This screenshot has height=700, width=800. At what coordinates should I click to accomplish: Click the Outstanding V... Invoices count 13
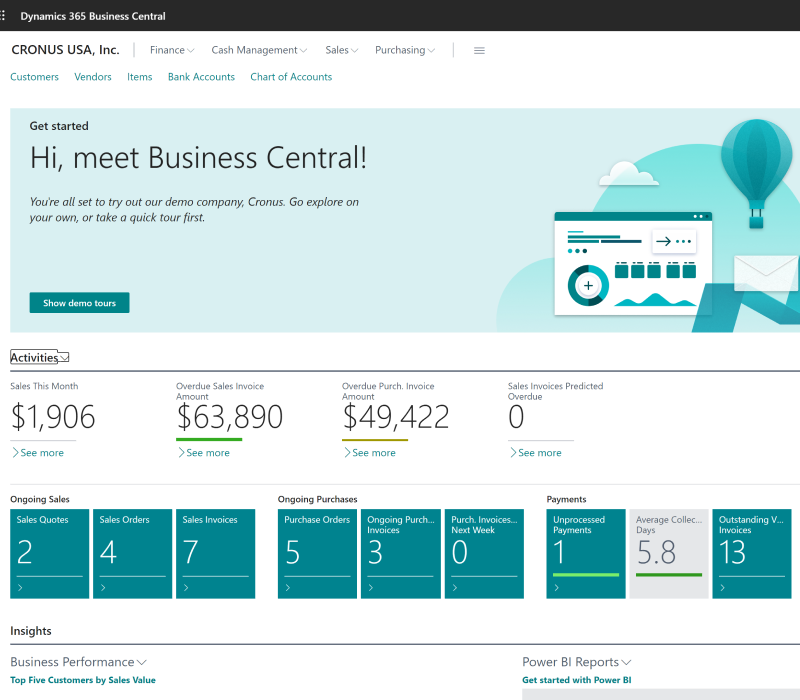tap(732, 552)
